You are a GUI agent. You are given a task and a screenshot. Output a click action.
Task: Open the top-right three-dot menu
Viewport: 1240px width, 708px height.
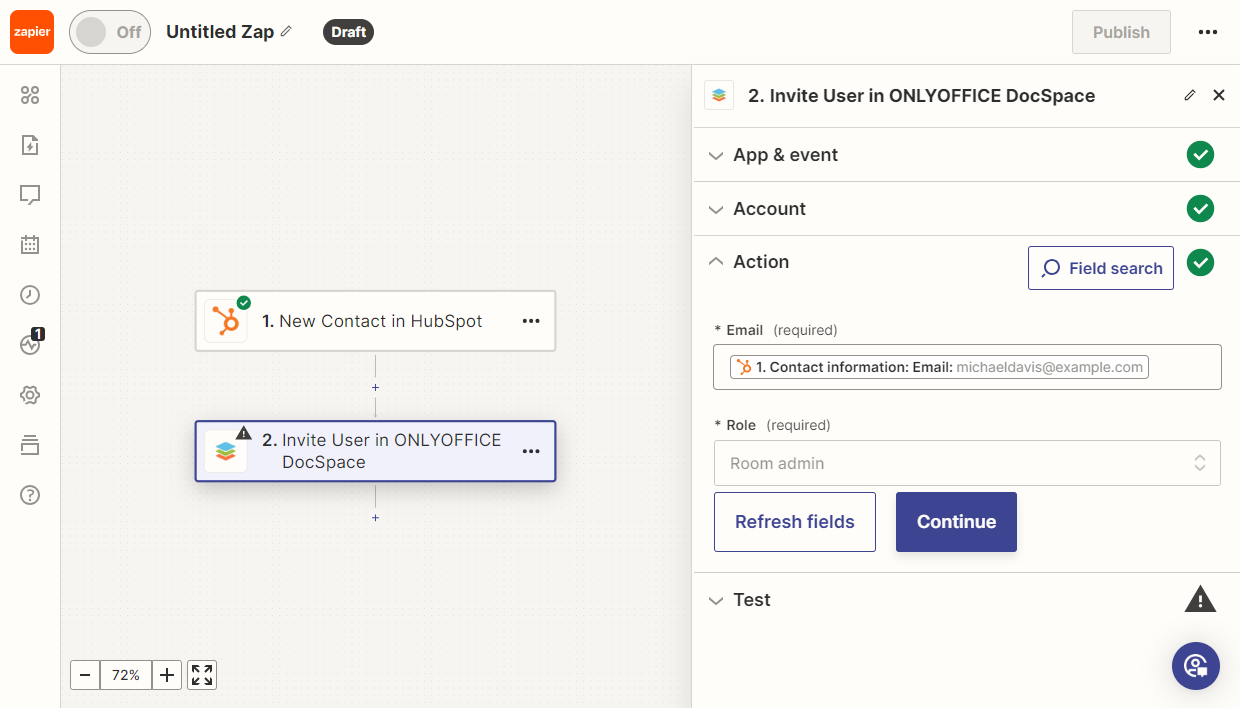click(x=1207, y=32)
